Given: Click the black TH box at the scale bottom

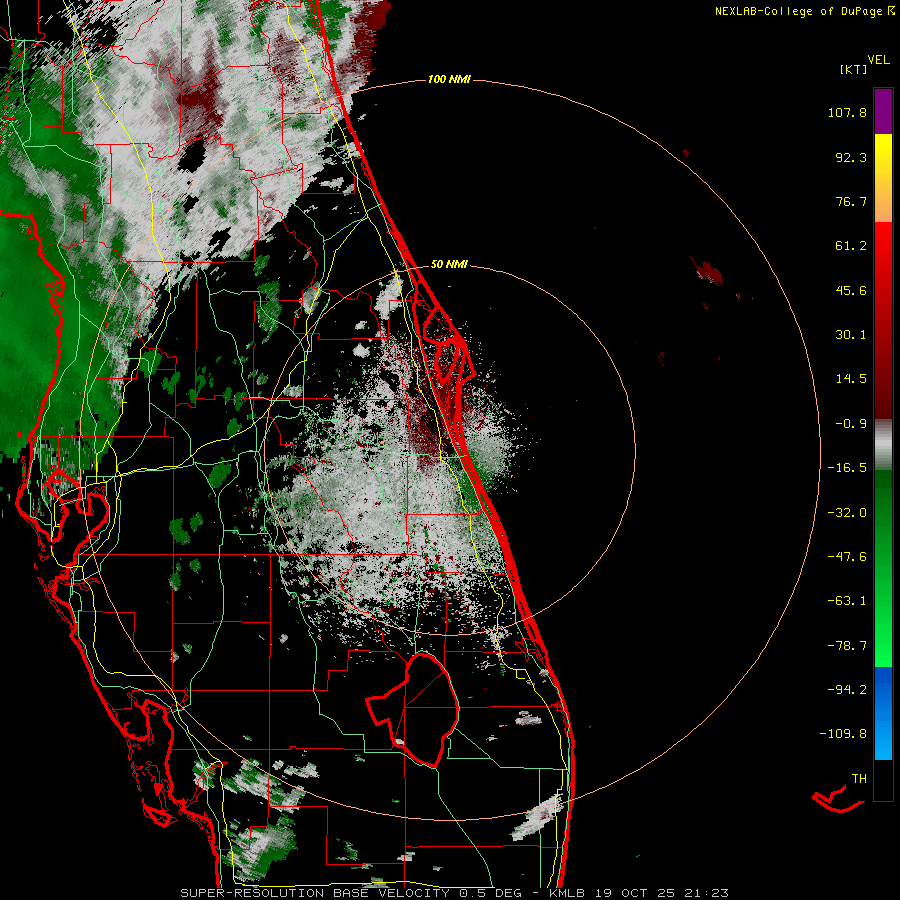Looking at the screenshot, I should (883, 779).
